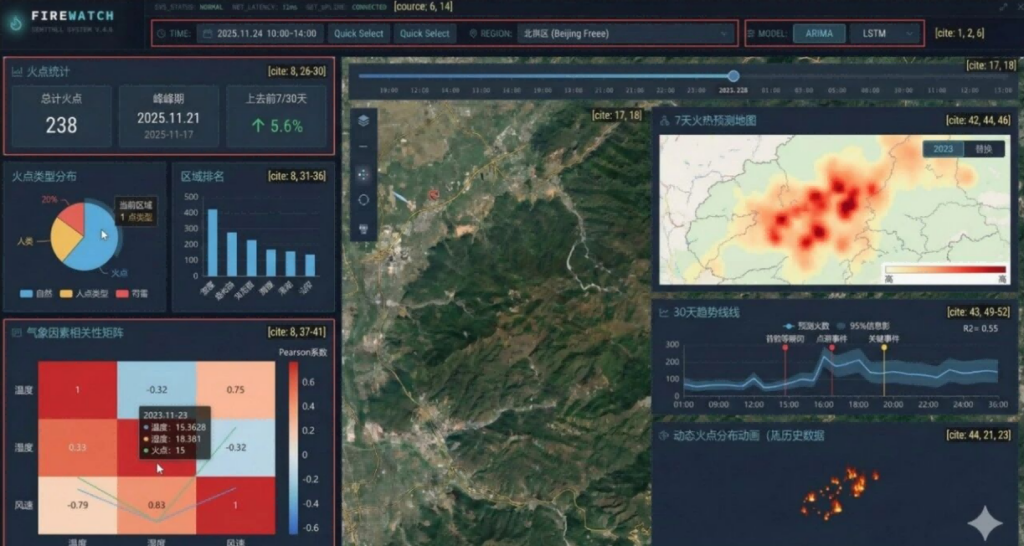Select the ARIMA model tab
Viewport: 1024px width, 546px height.
tap(819, 33)
